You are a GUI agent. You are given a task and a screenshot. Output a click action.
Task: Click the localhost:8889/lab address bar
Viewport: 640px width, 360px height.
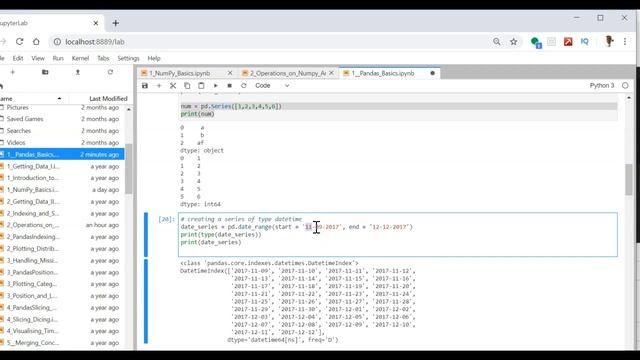[269, 42]
